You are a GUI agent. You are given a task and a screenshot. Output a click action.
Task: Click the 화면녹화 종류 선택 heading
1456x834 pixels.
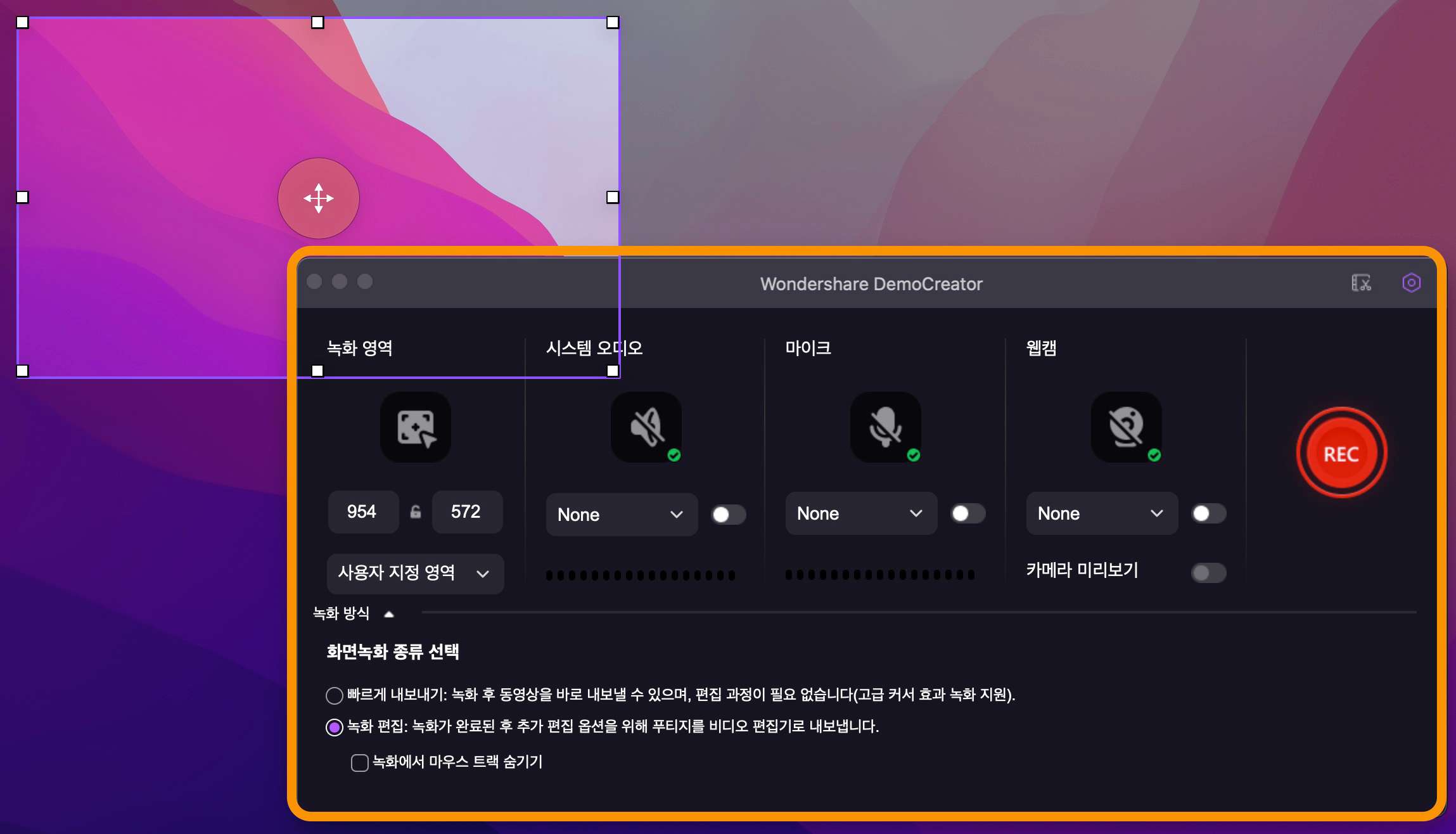click(x=393, y=651)
